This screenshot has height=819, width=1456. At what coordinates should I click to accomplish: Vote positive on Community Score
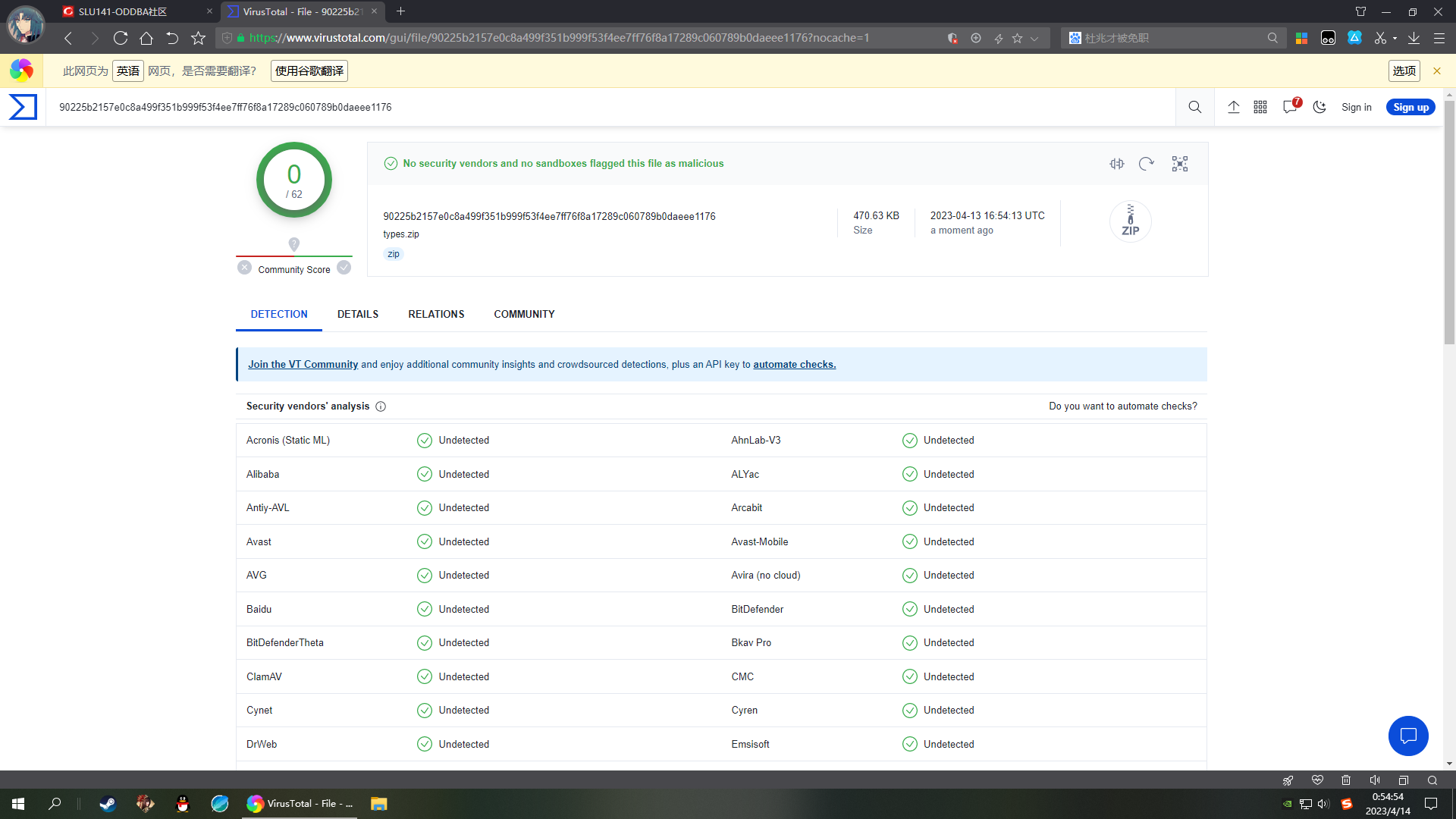(344, 268)
